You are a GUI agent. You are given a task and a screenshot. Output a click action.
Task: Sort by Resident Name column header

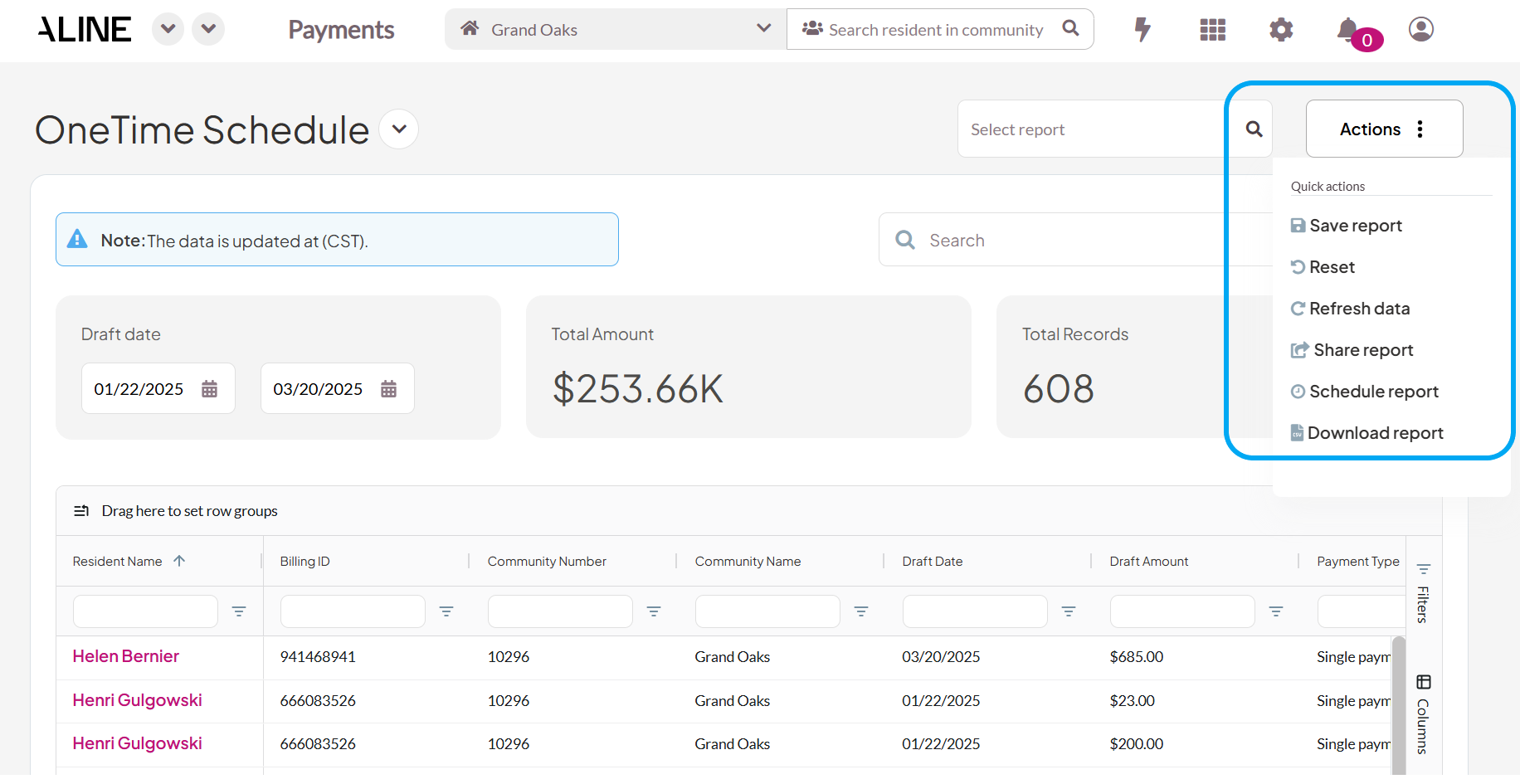(x=117, y=562)
